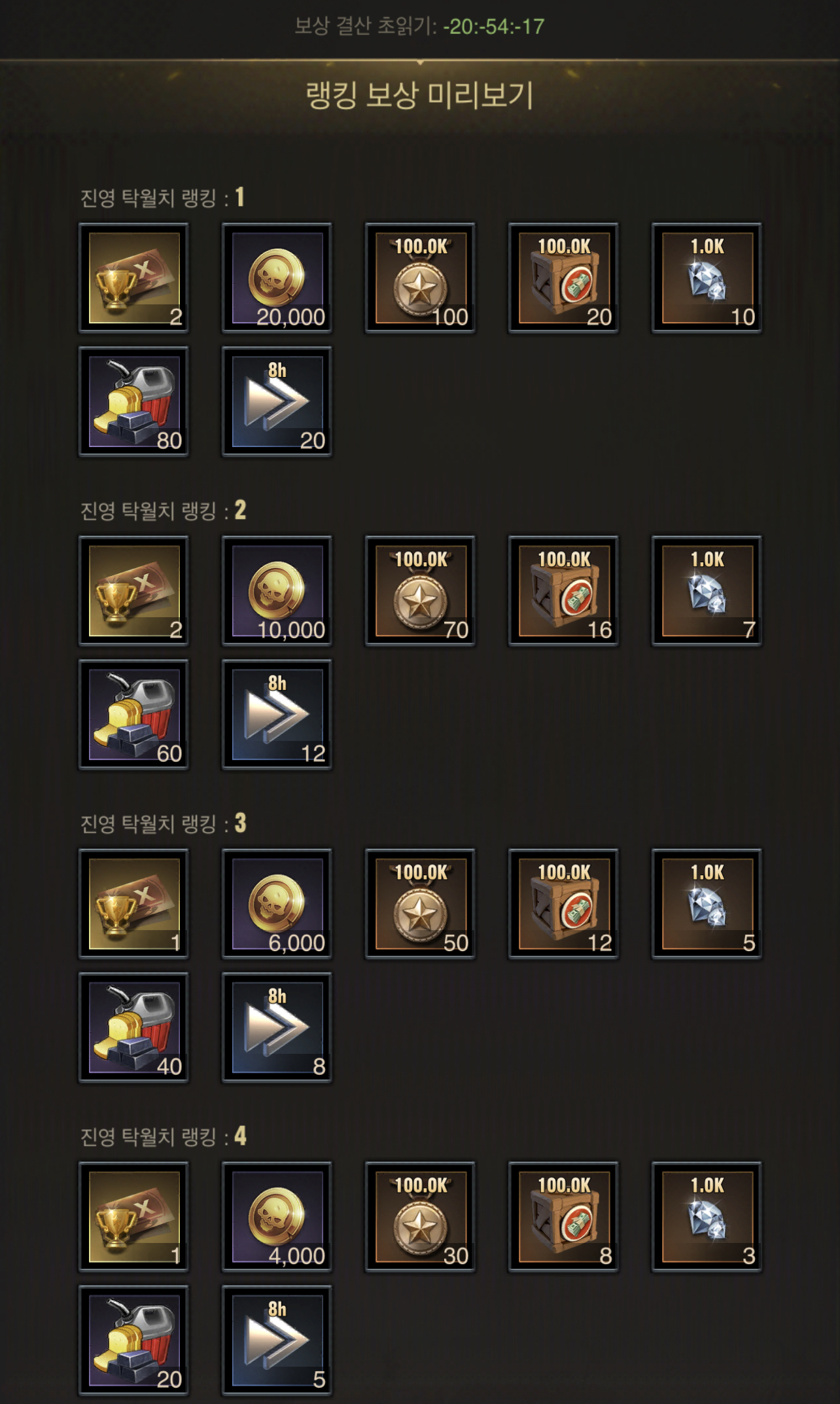Tap 8h speedup icon showing 12

[277, 714]
